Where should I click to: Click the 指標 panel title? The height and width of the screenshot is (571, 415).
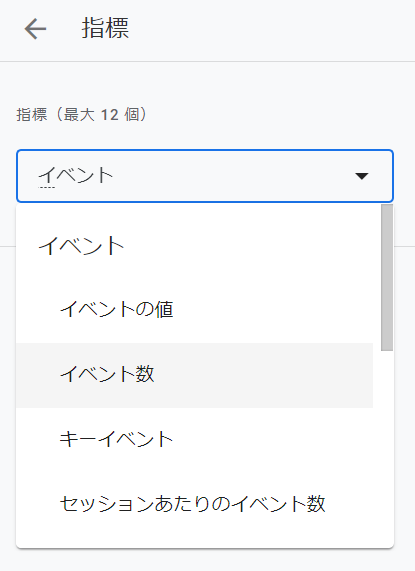(x=105, y=28)
